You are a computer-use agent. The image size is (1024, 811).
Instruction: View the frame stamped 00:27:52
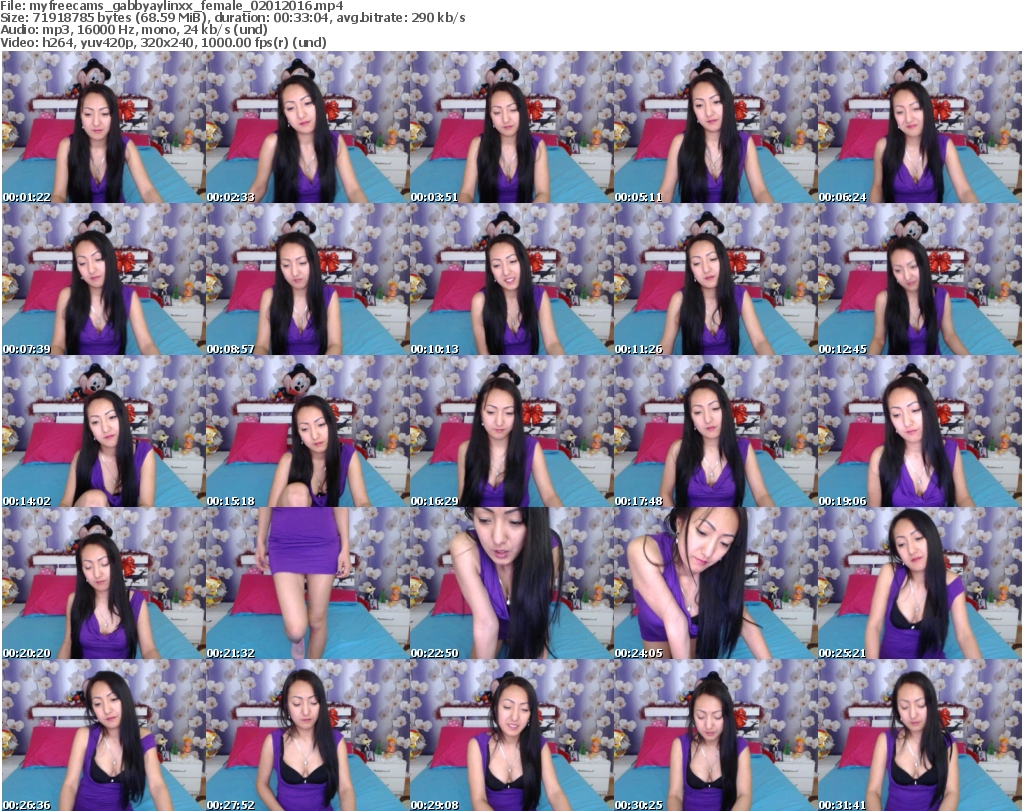pyautogui.click(x=308, y=735)
